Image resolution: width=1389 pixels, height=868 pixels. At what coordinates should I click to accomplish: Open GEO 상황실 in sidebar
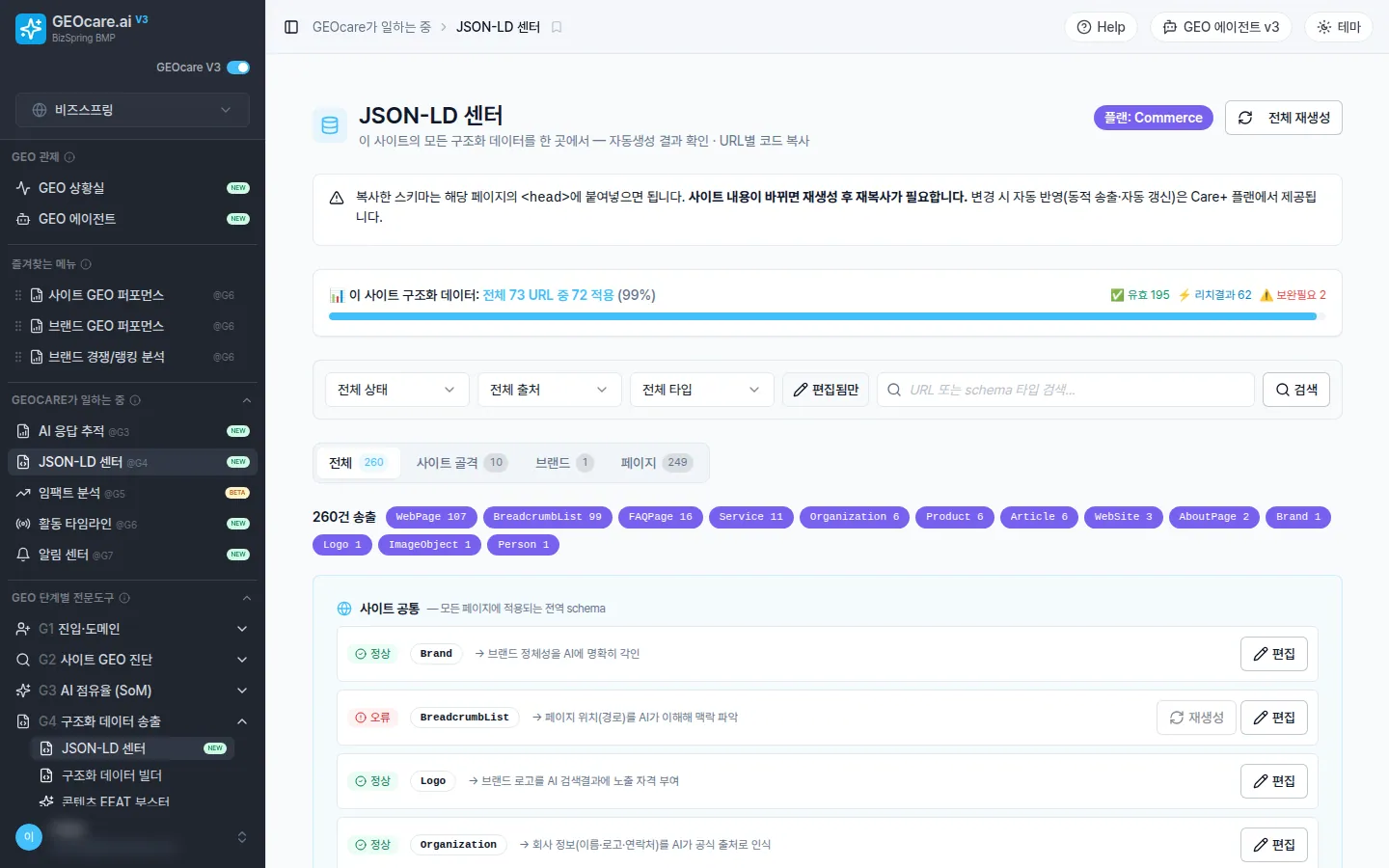132,188
